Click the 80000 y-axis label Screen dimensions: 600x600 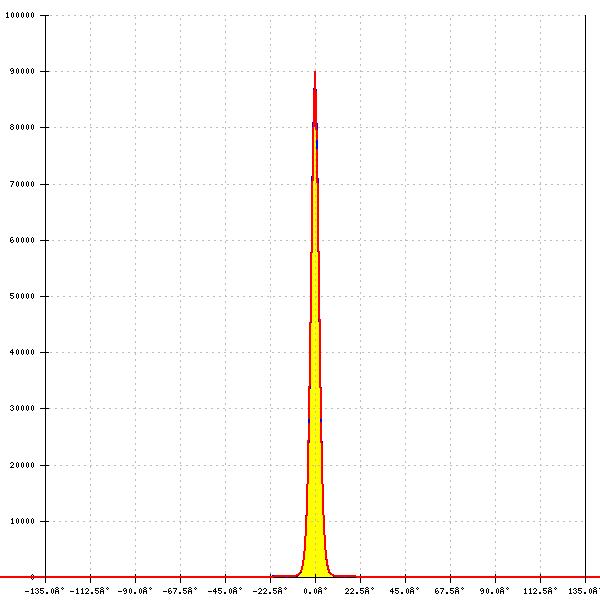[22, 127]
